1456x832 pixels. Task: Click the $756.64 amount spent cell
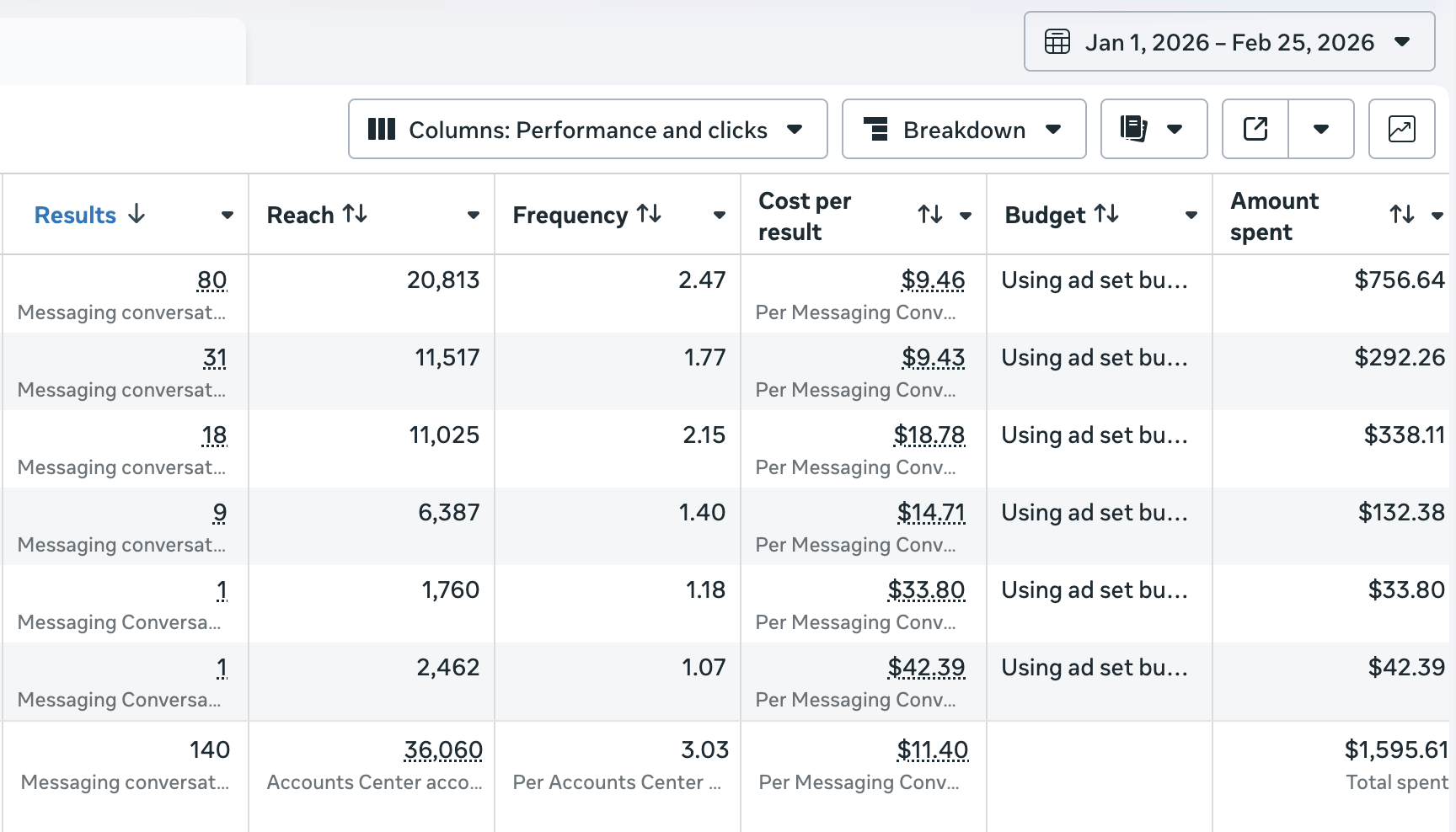(1399, 280)
